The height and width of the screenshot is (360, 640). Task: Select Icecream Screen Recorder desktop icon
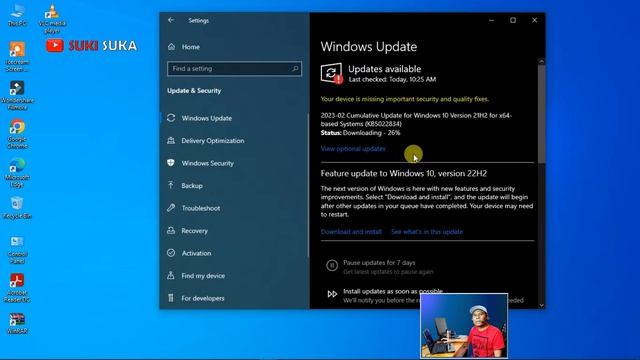coord(17,57)
